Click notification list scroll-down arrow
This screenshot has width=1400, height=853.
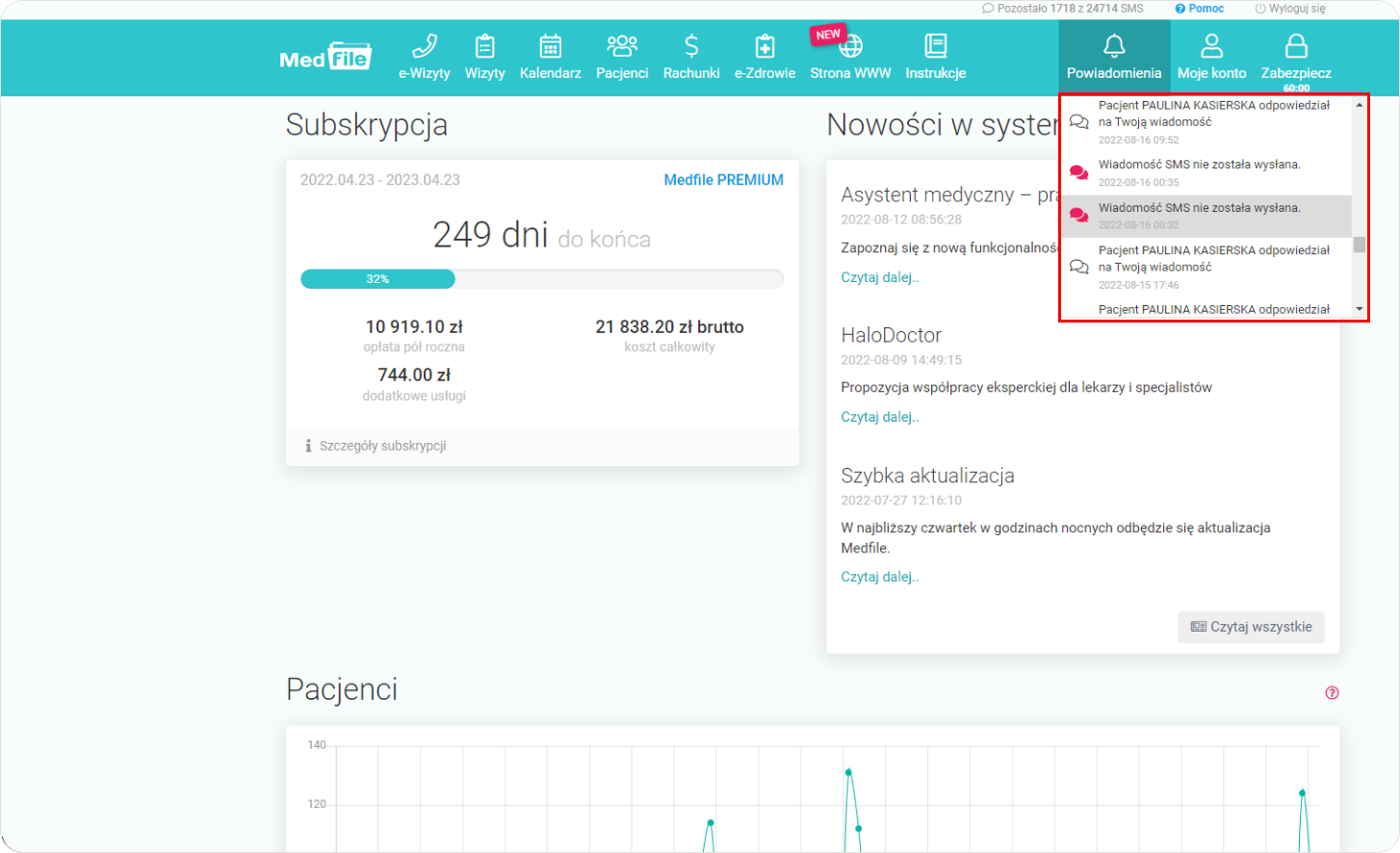point(1360,309)
